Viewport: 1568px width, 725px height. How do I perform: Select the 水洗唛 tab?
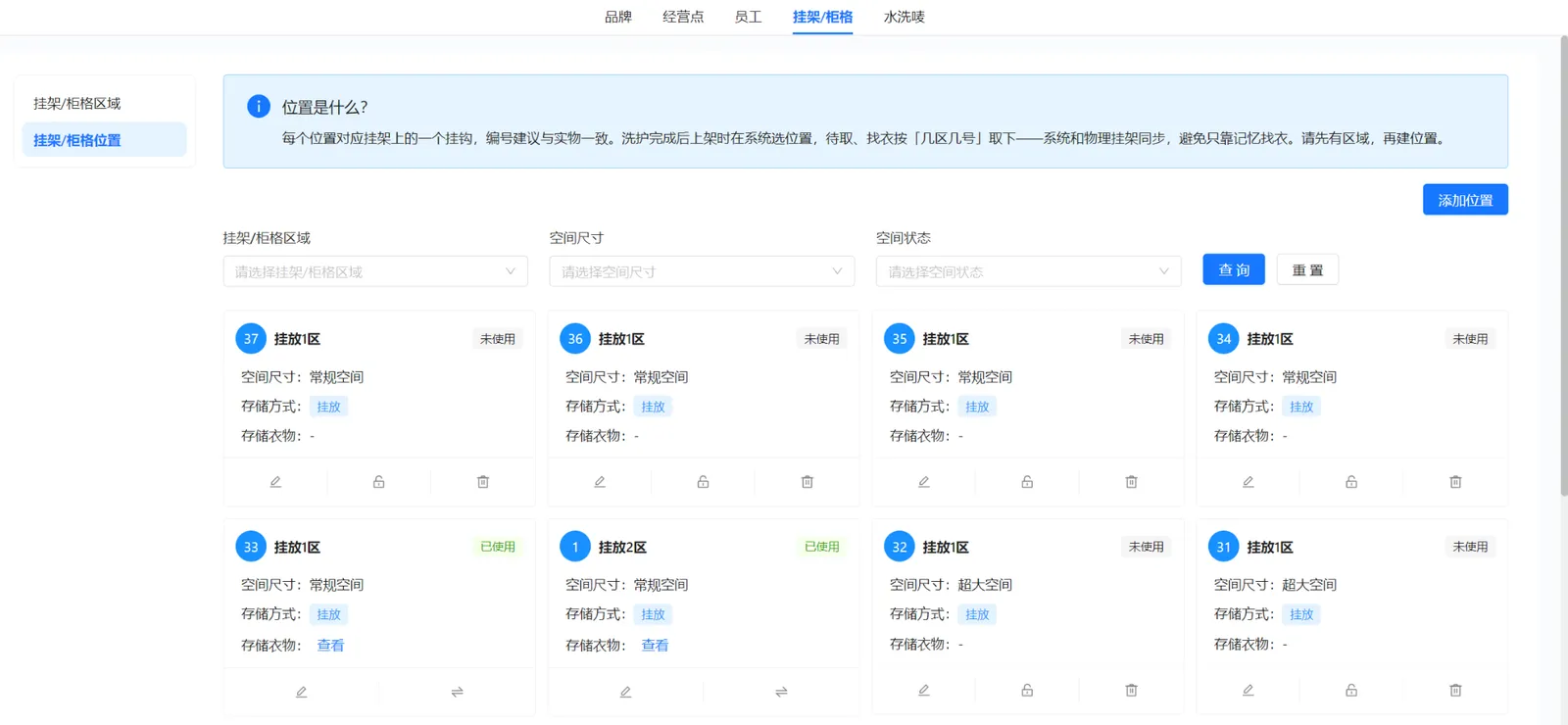pyautogui.click(x=905, y=17)
